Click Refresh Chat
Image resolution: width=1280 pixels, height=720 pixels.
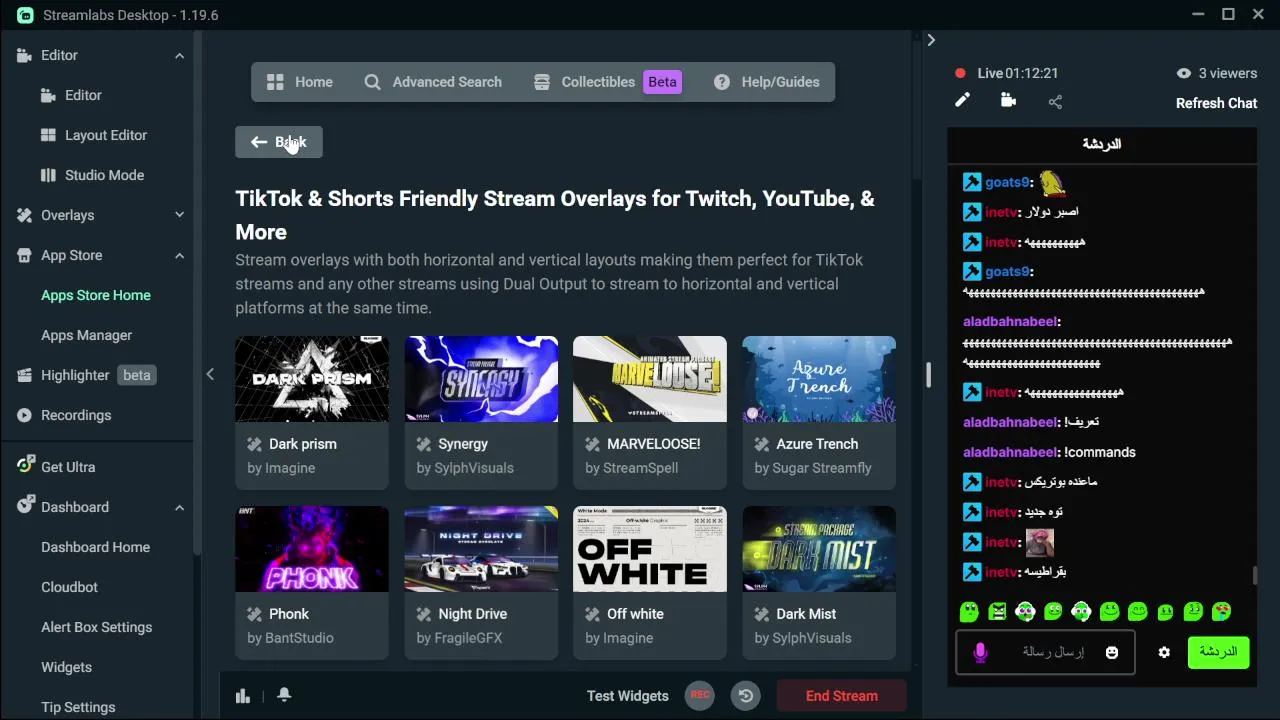1216,103
